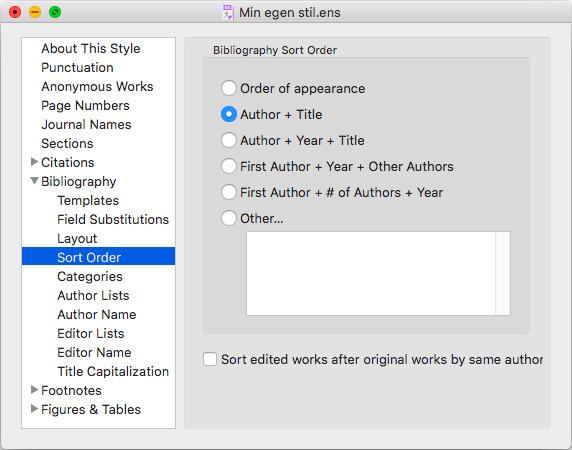Choose the Other... sort order option

(x=229, y=218)
